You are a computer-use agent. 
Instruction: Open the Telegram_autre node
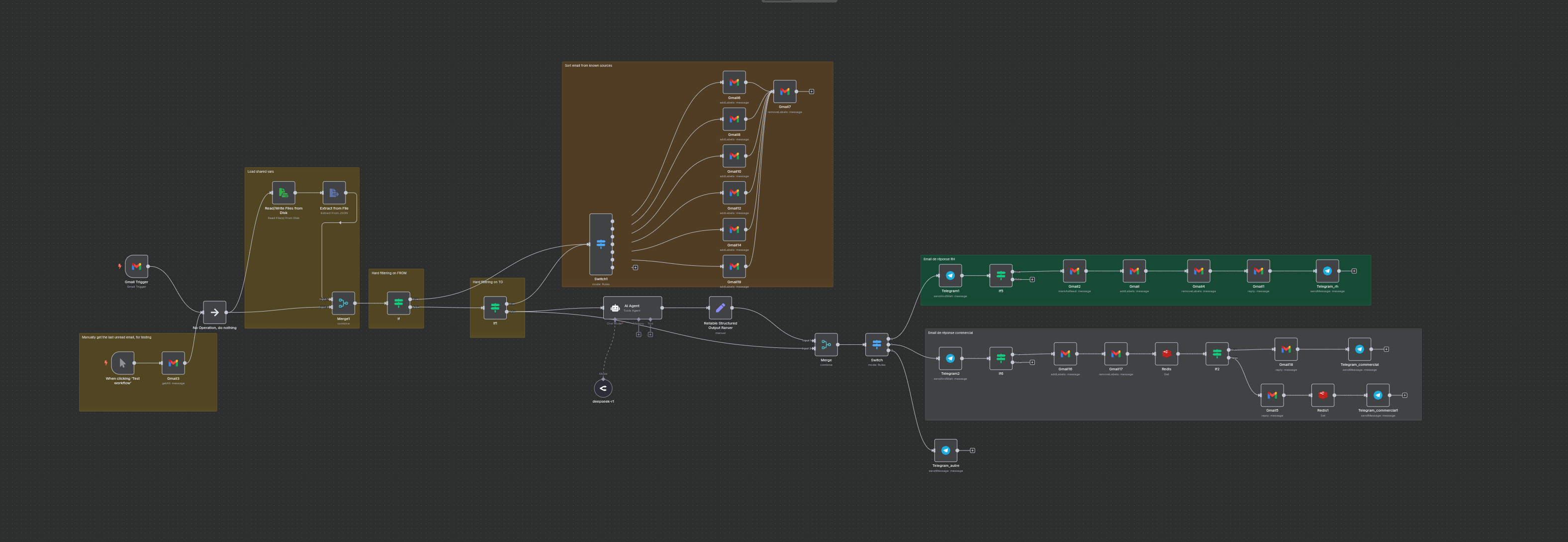tap(946, 450)
